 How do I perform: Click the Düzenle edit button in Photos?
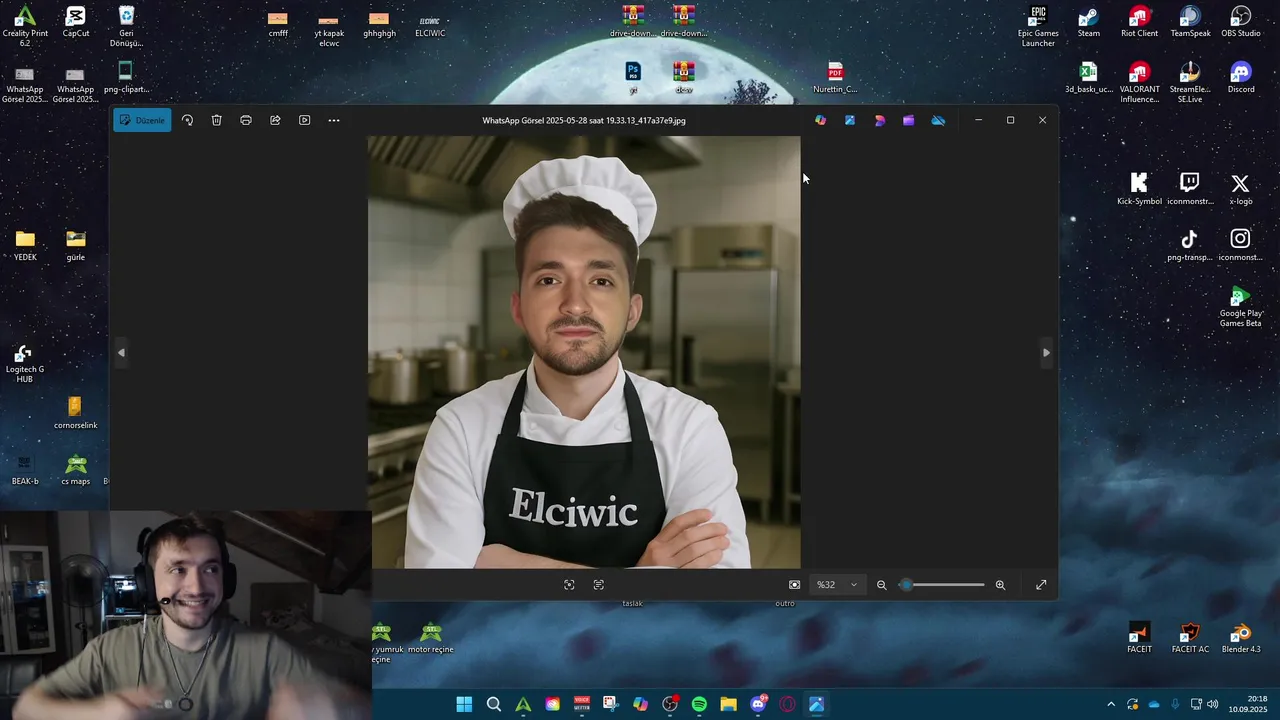click(x=142, y=120)
